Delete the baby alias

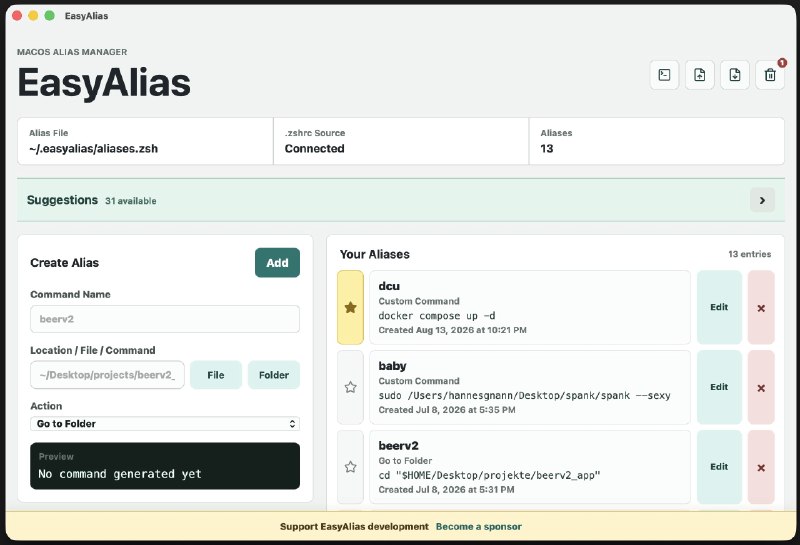(761, 388)
